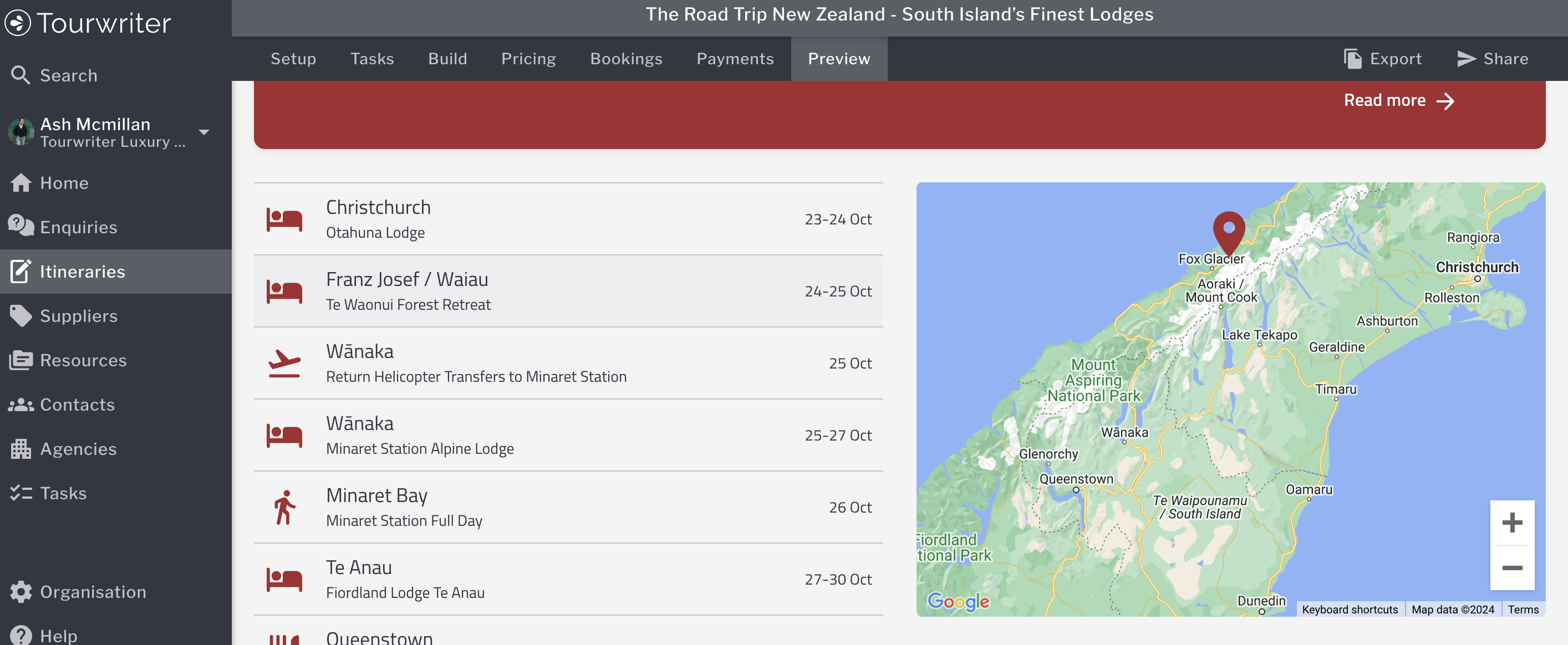Screen dimensions: 1568x645
Task: Open the Bookings tab
Action: click(x=626, y=59)
